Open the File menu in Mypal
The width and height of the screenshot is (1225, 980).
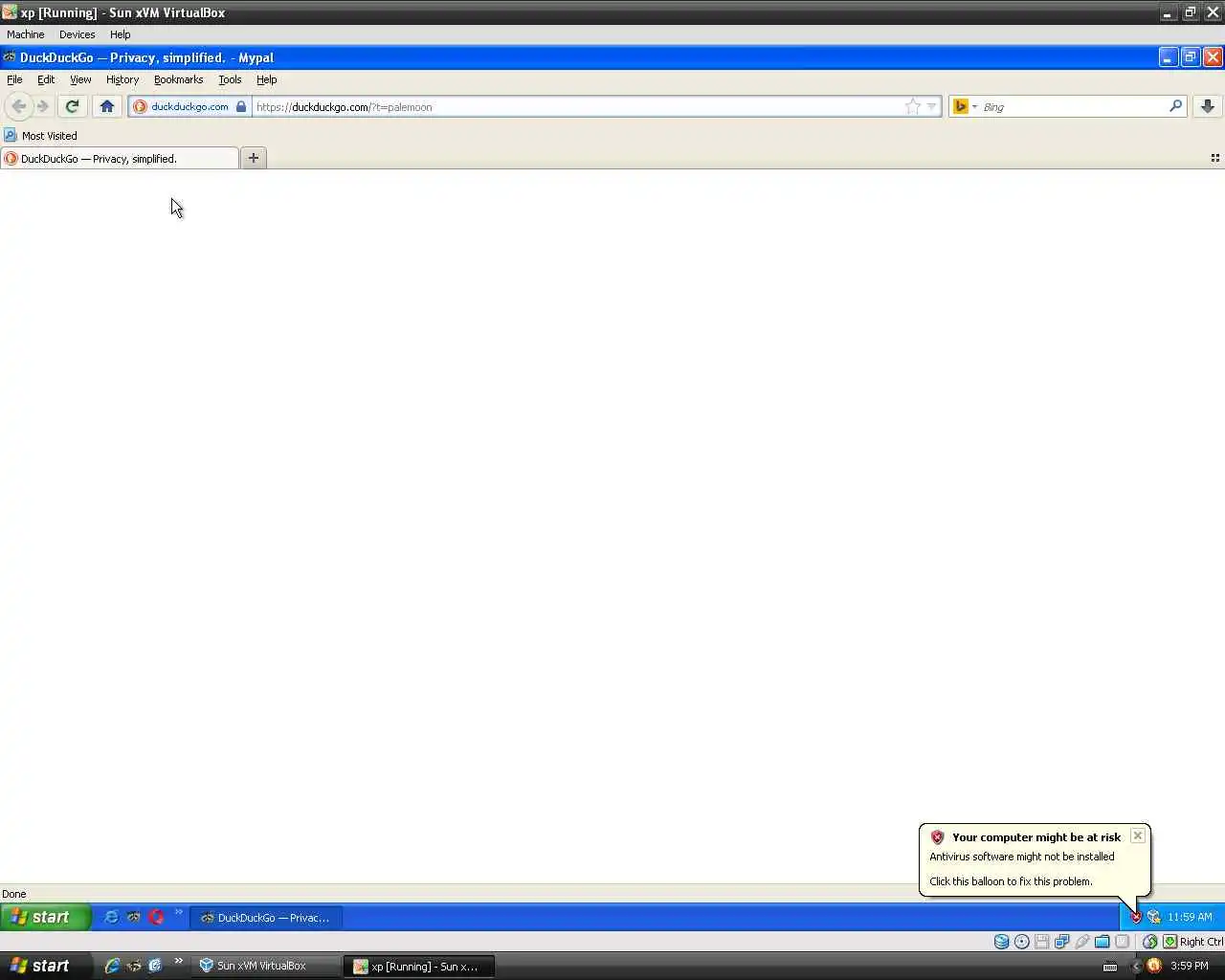coord(14,79)
